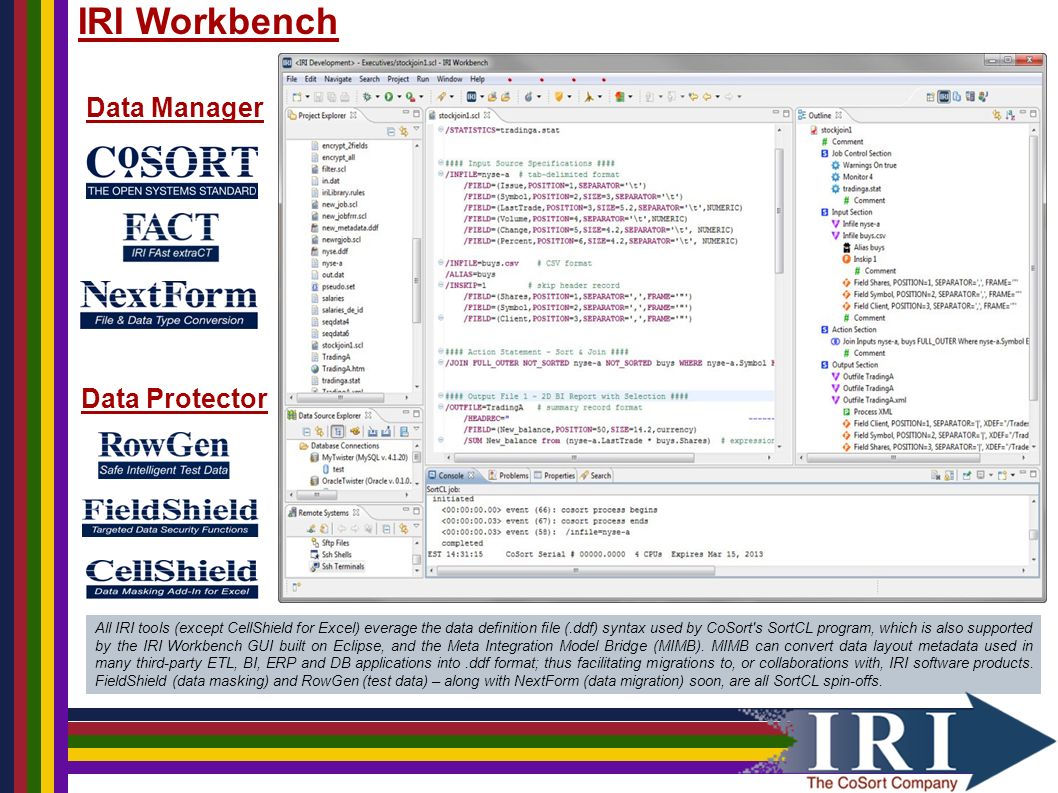Open dropdown arrow next to green Run icon

click(399, 97)
